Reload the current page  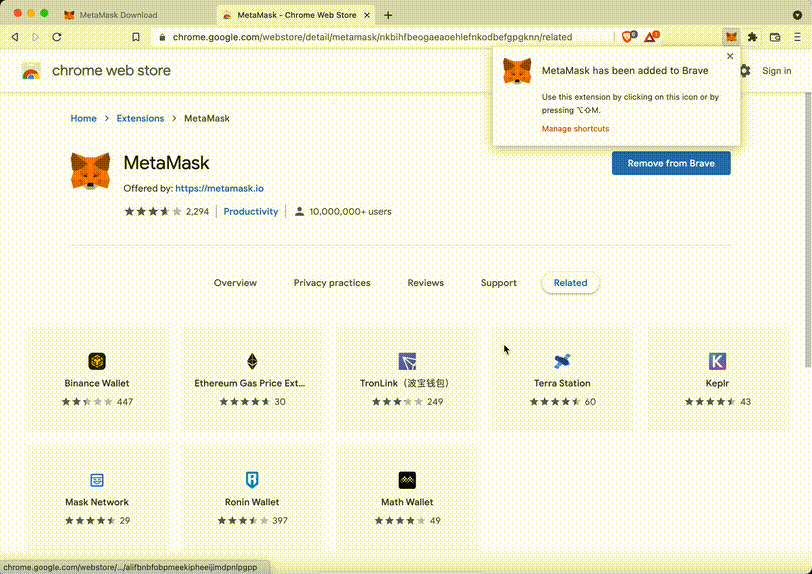pyautogui.click(x=57, y=37)
